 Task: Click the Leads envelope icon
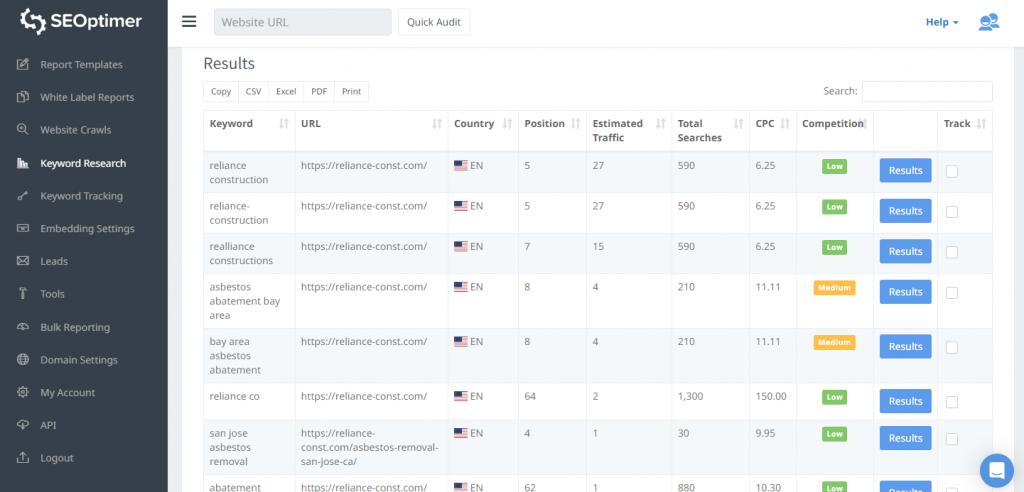click(x=22, y=261)
